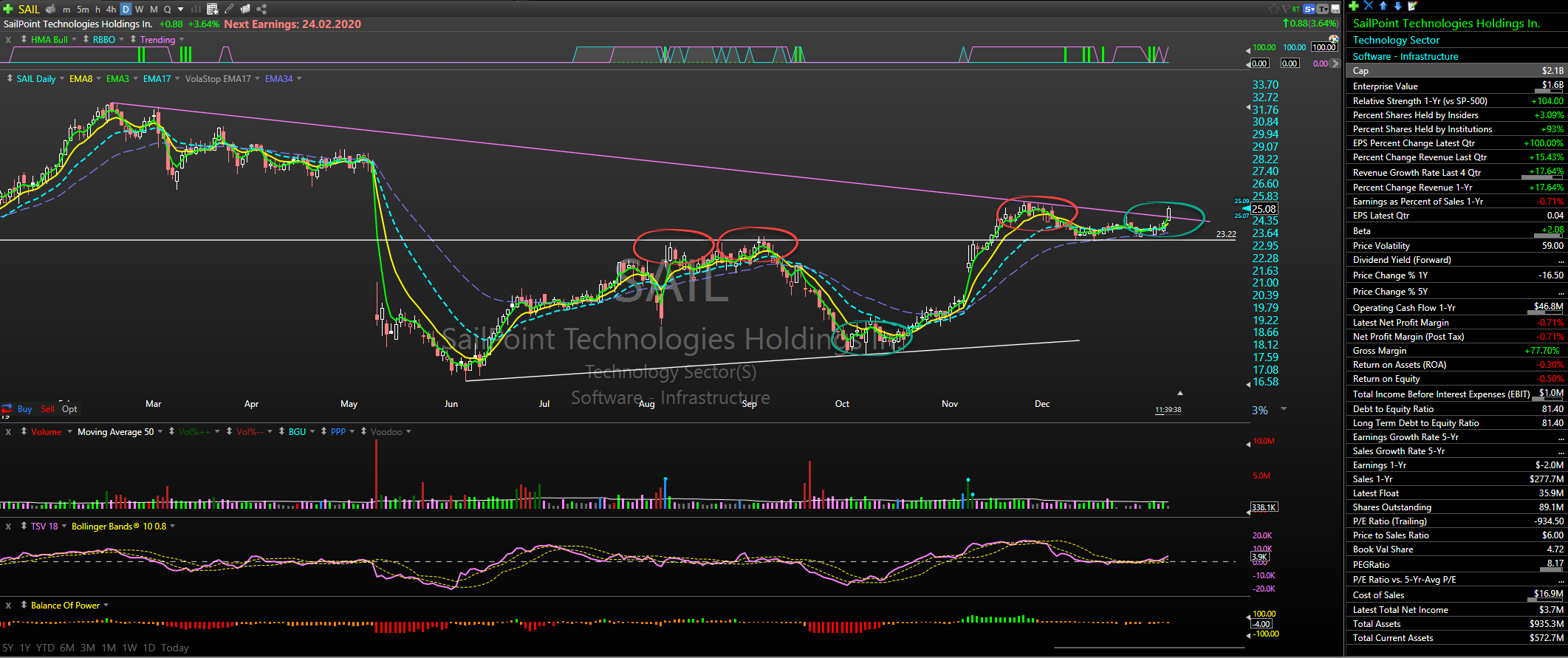Click the reorder arrows next to SAIL Daily
The height and width of the screenshot is (658, 1568).
click(x=10, y=78)
